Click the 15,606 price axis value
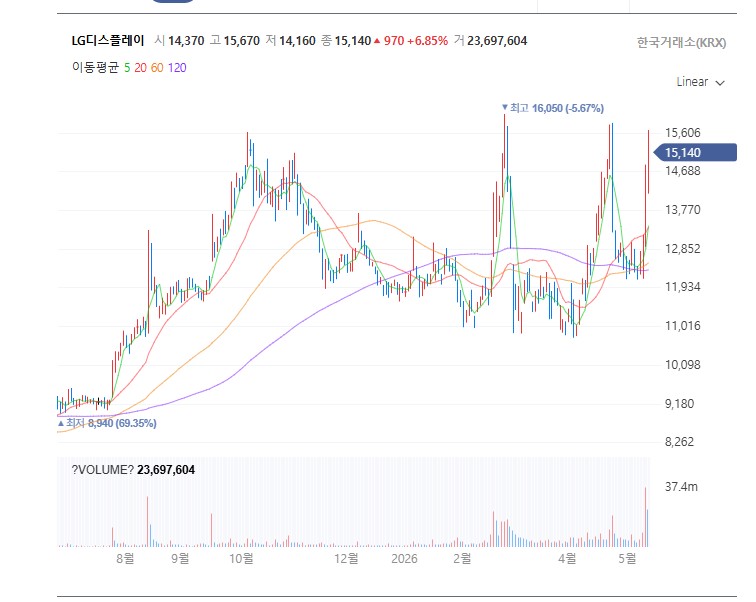Viewport: 756px width, 602px height. [x=683, y=133]
